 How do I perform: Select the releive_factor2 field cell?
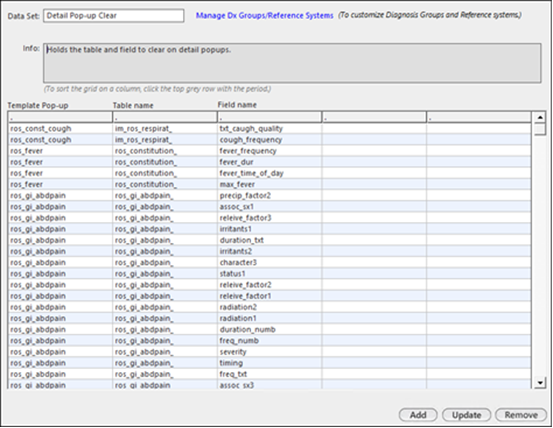pos(269,285)
